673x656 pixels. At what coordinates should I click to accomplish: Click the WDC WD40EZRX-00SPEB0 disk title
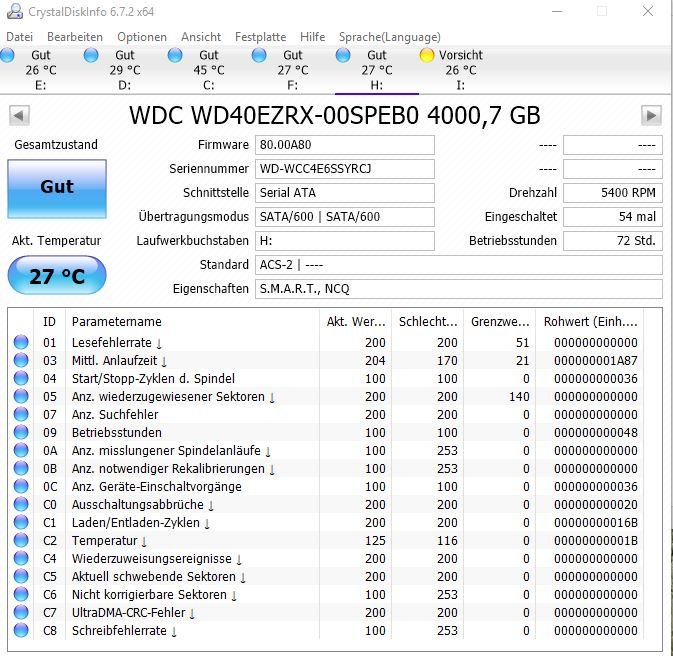point(335,115)
